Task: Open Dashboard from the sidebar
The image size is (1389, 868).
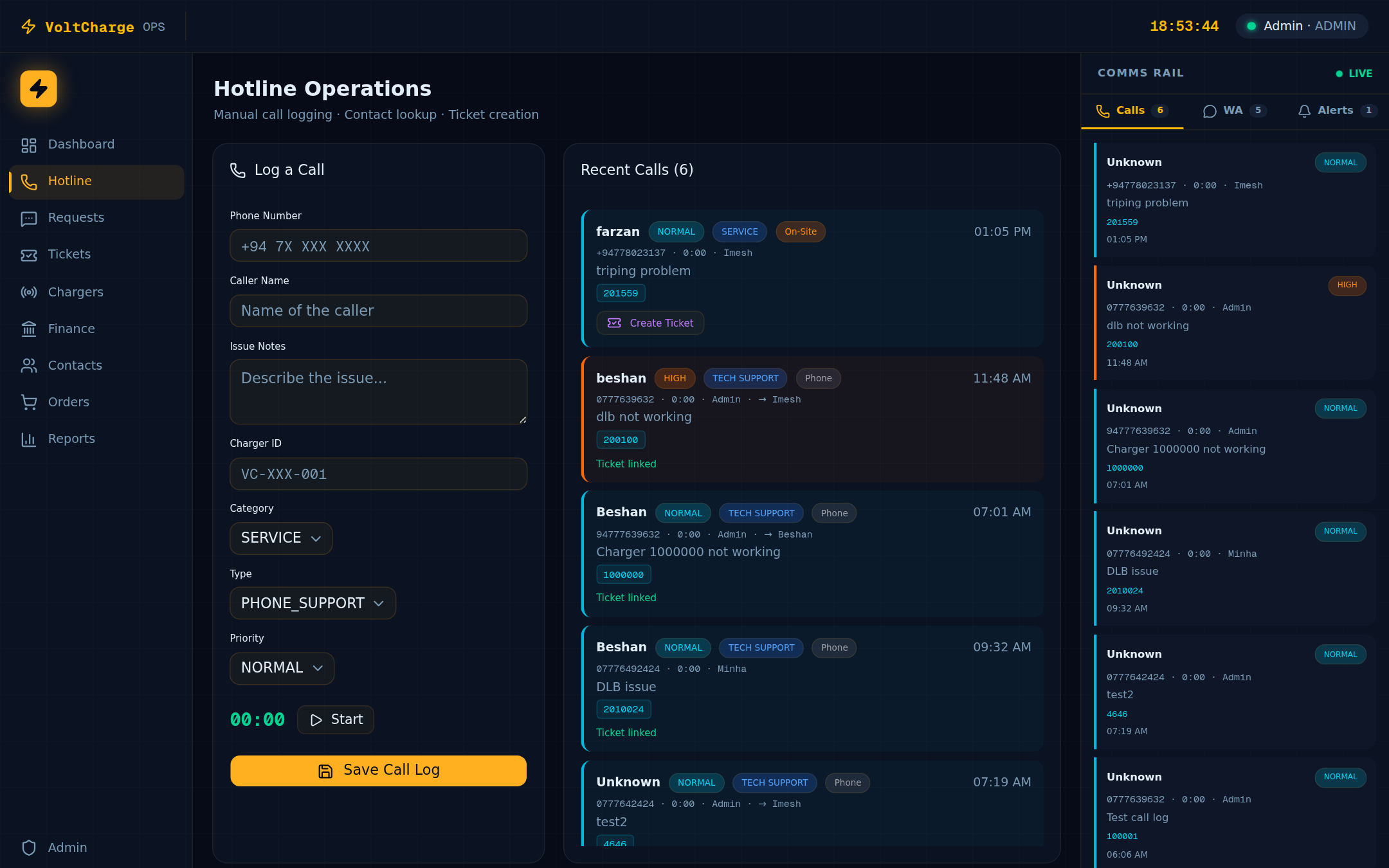Action: point(28,145)
